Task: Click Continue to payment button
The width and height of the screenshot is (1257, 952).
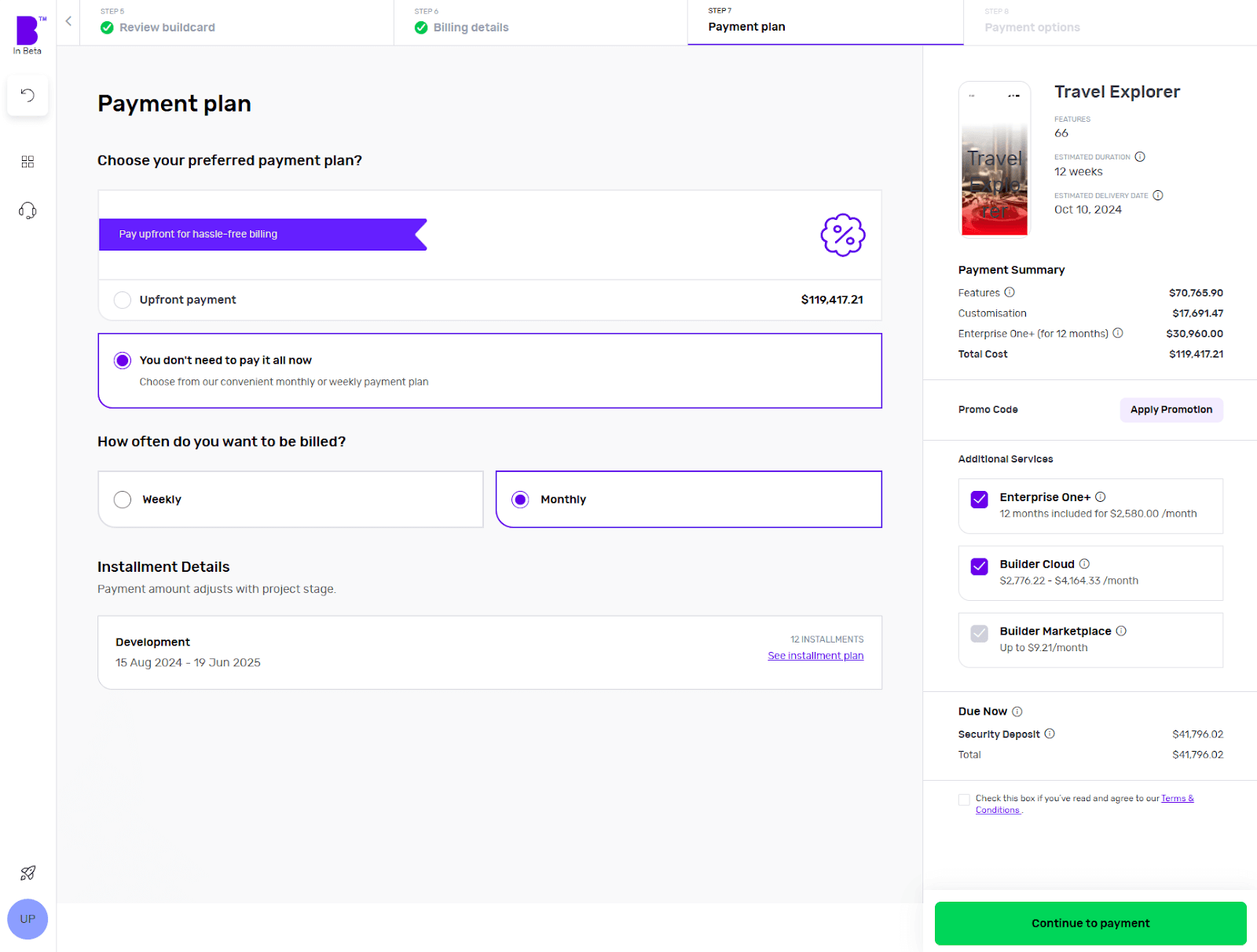Action: point(1090,924)
